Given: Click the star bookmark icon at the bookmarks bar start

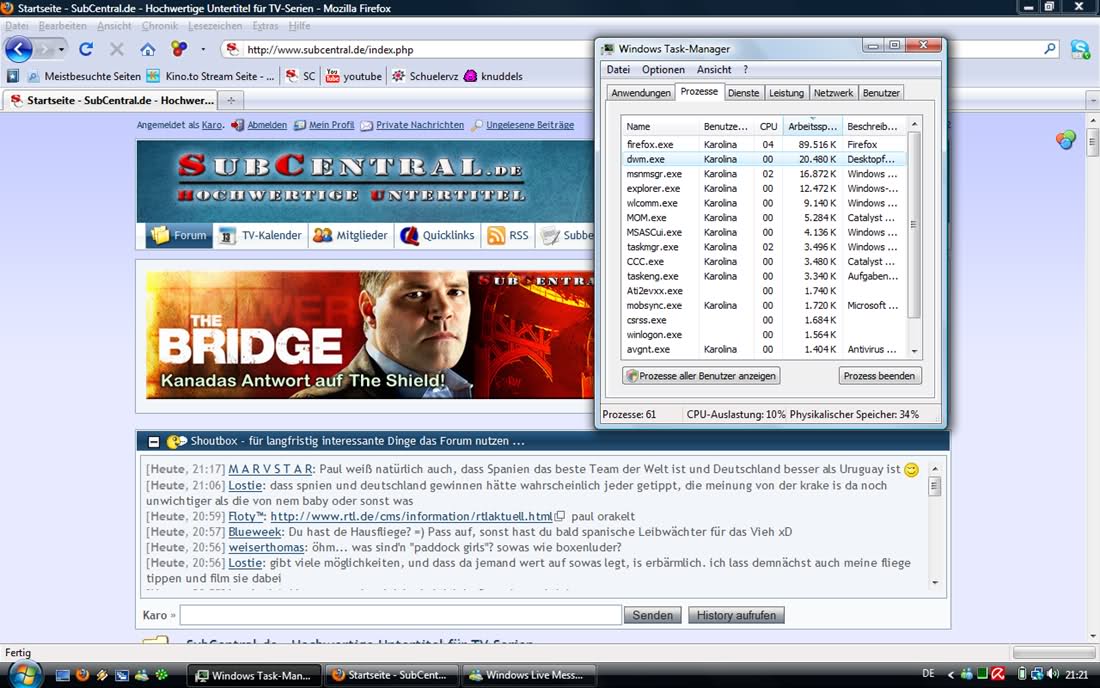Looking at the screenshot, I should tap(13, 76).
